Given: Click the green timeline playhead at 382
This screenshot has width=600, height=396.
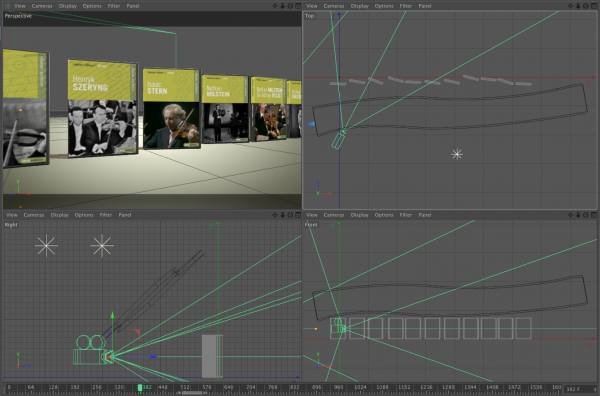Looking at the screenshot, I should coord(140,388).
